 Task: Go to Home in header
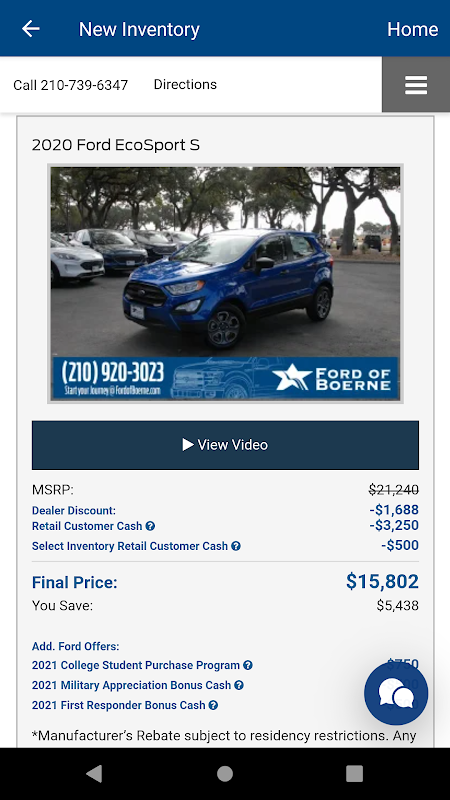click(x=412, y=29)
